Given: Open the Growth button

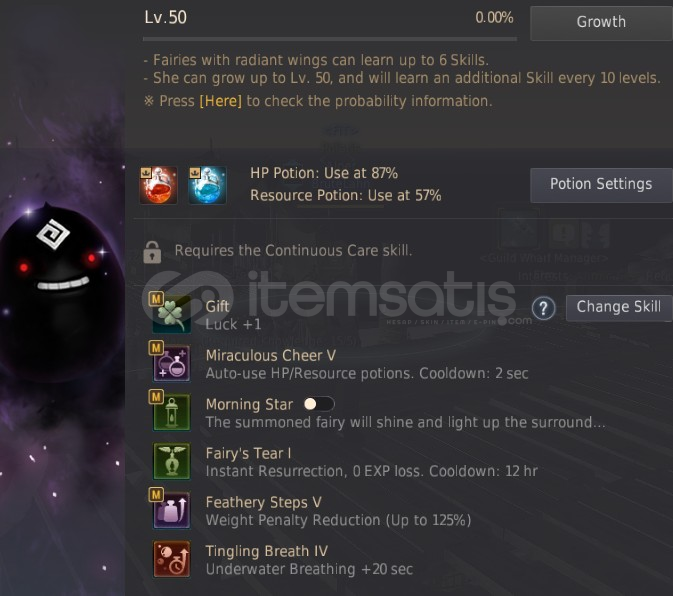Looking at the screenshot, I should pos(601,22).
